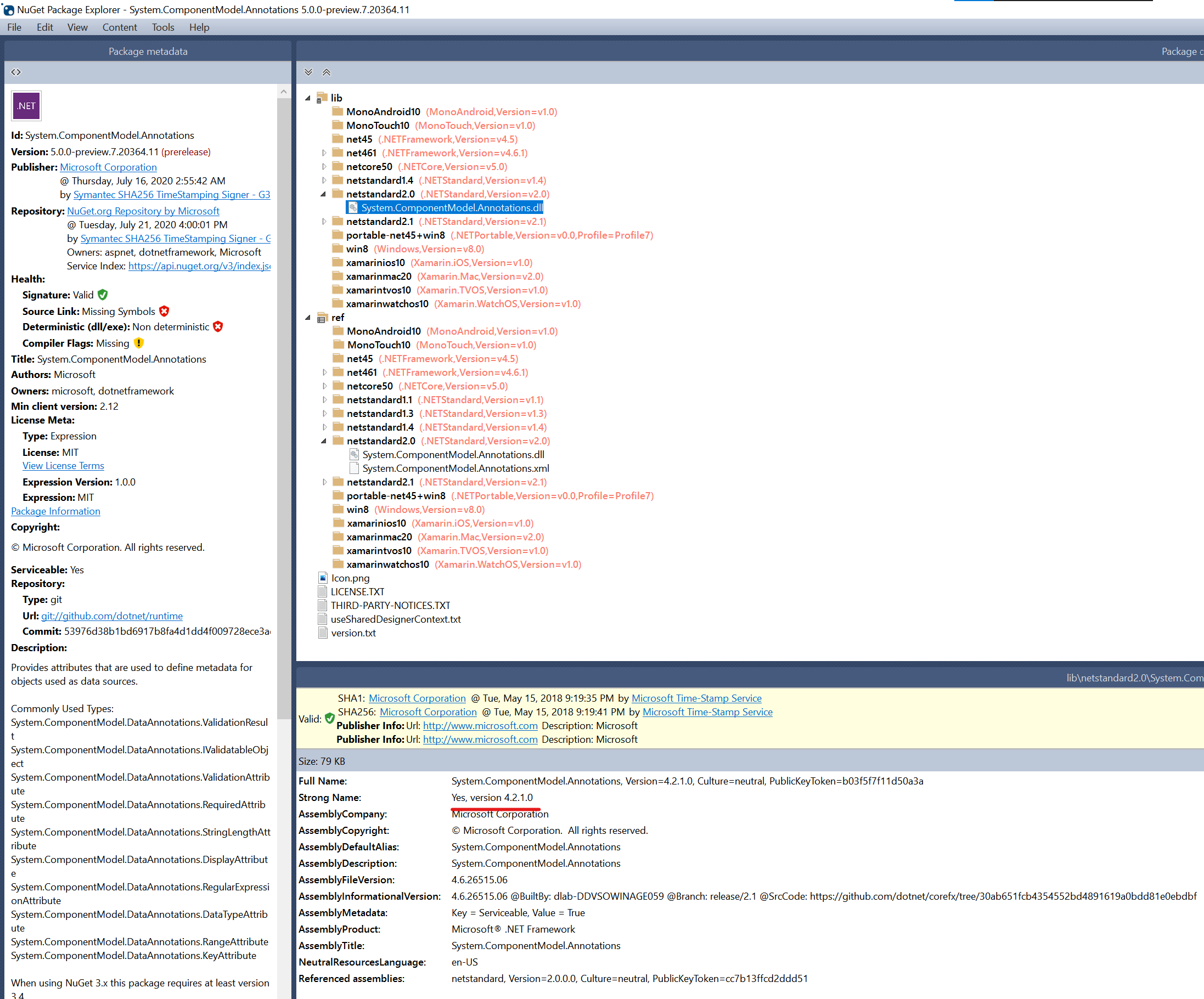Expand the netstandard2.1 folder under ref
This screenshot has height=999, width=1204.
(x=324, y=482)
